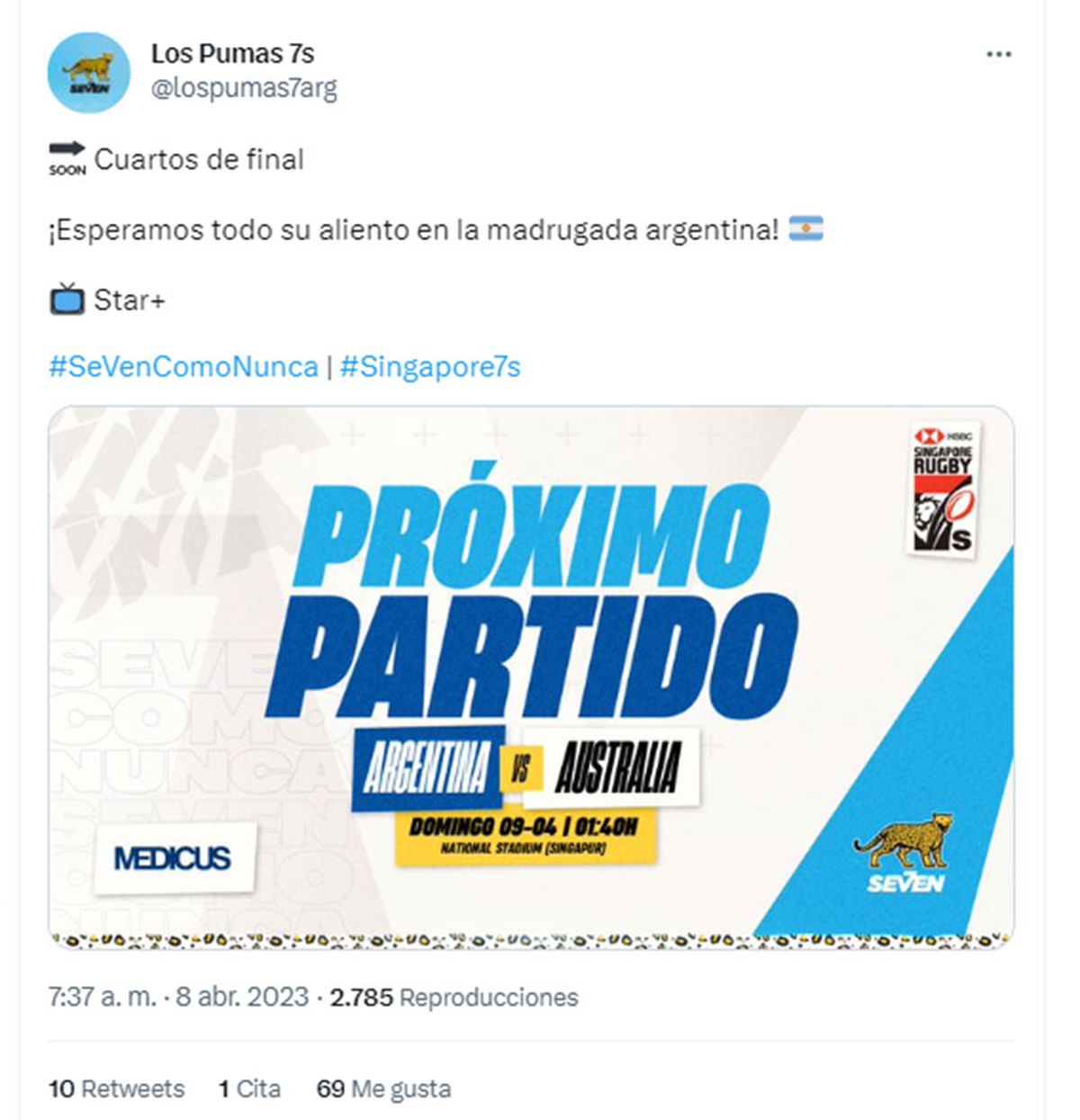
Task: Open the #Singapore7s hashtag
Action: [430, 367]
